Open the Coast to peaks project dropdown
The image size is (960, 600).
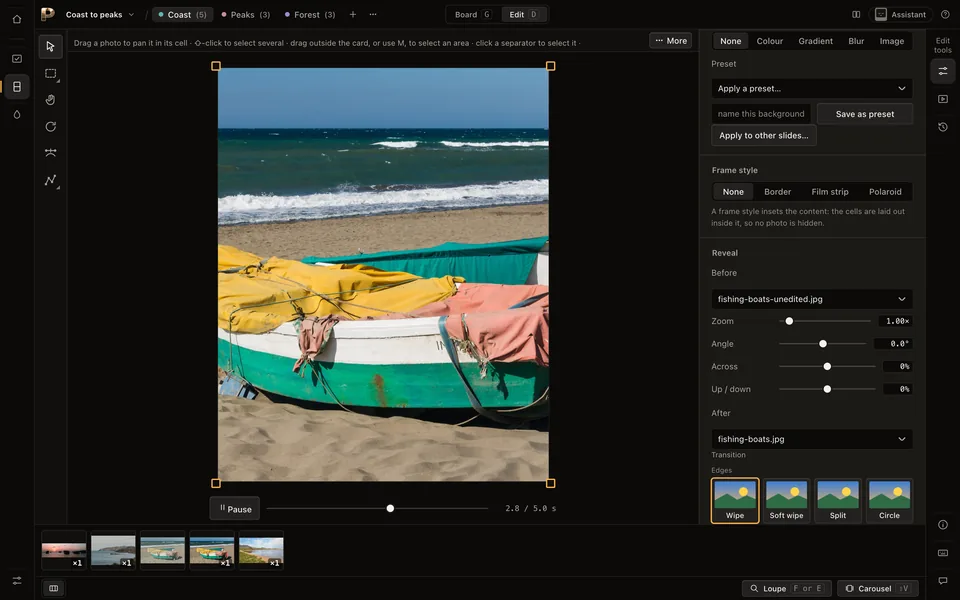pos(100,15)
